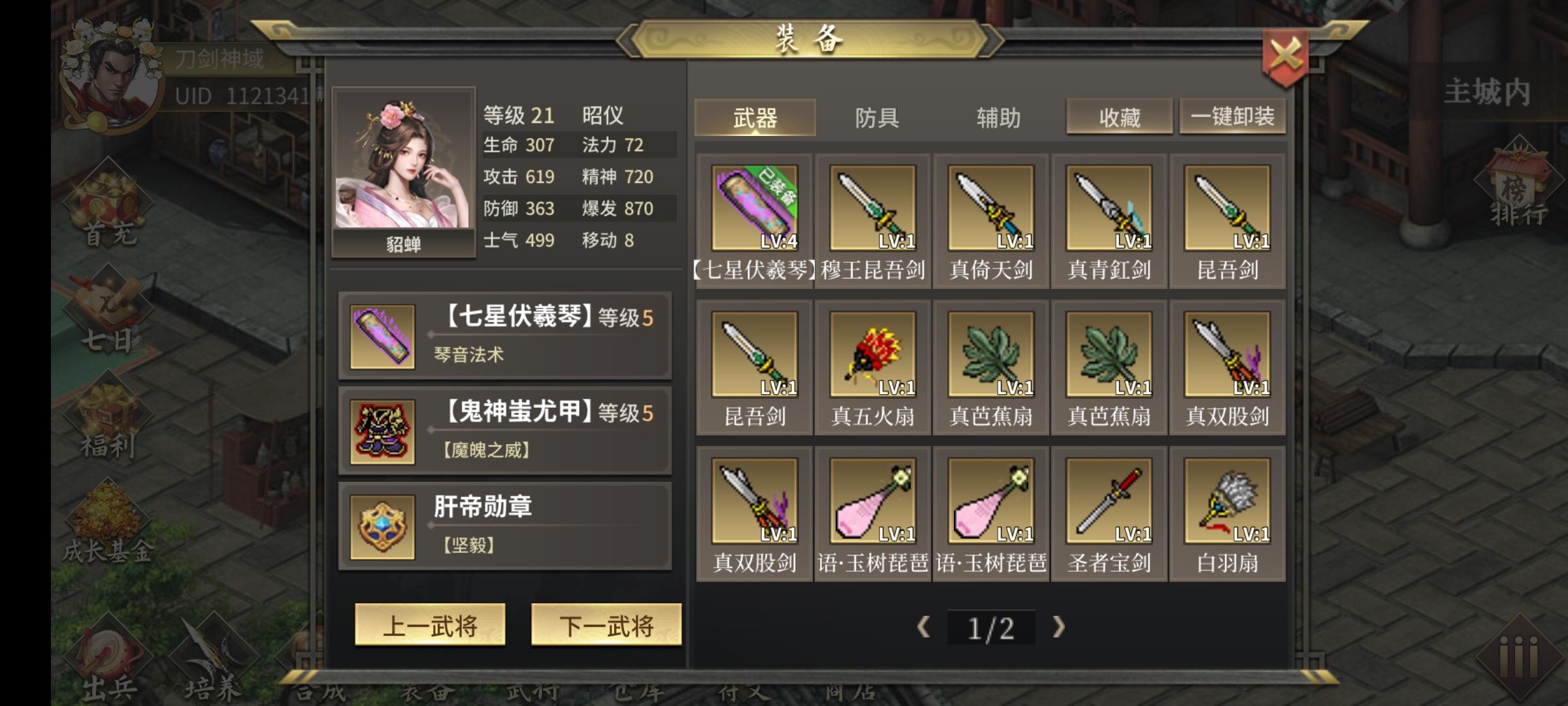Image resolution: width=1568 pixels, height=706 pixels.
Task: Select the 穆王昆吾剑 sword icon
Action: pos(872,208)
